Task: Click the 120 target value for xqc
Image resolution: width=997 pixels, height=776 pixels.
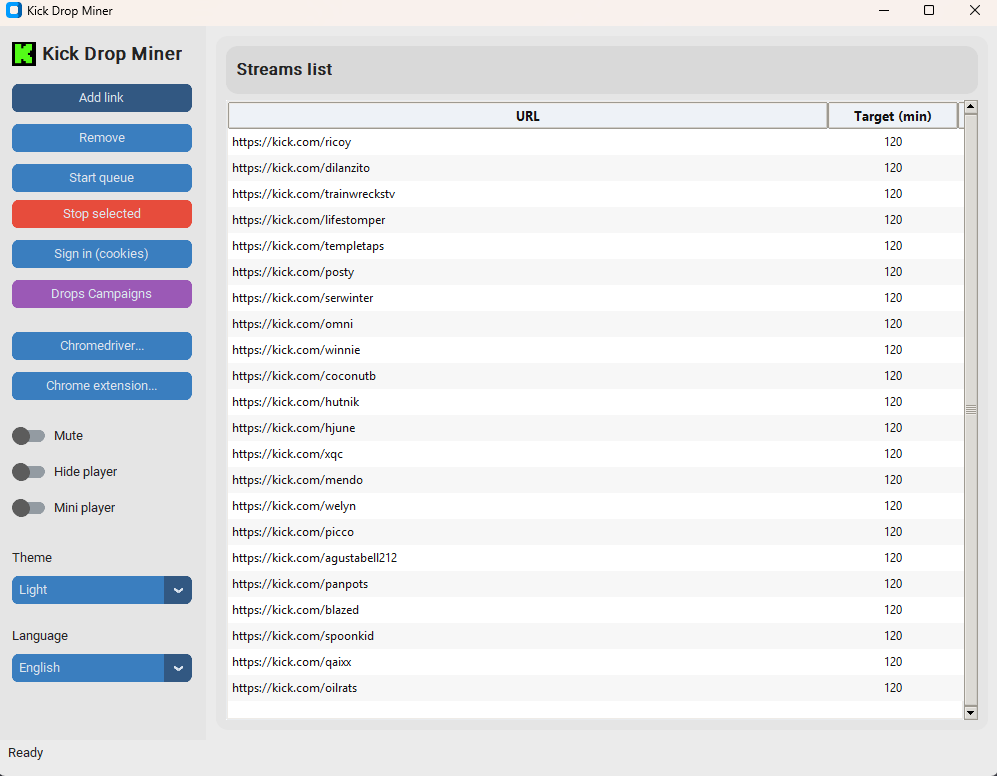Action: (893, 454)
